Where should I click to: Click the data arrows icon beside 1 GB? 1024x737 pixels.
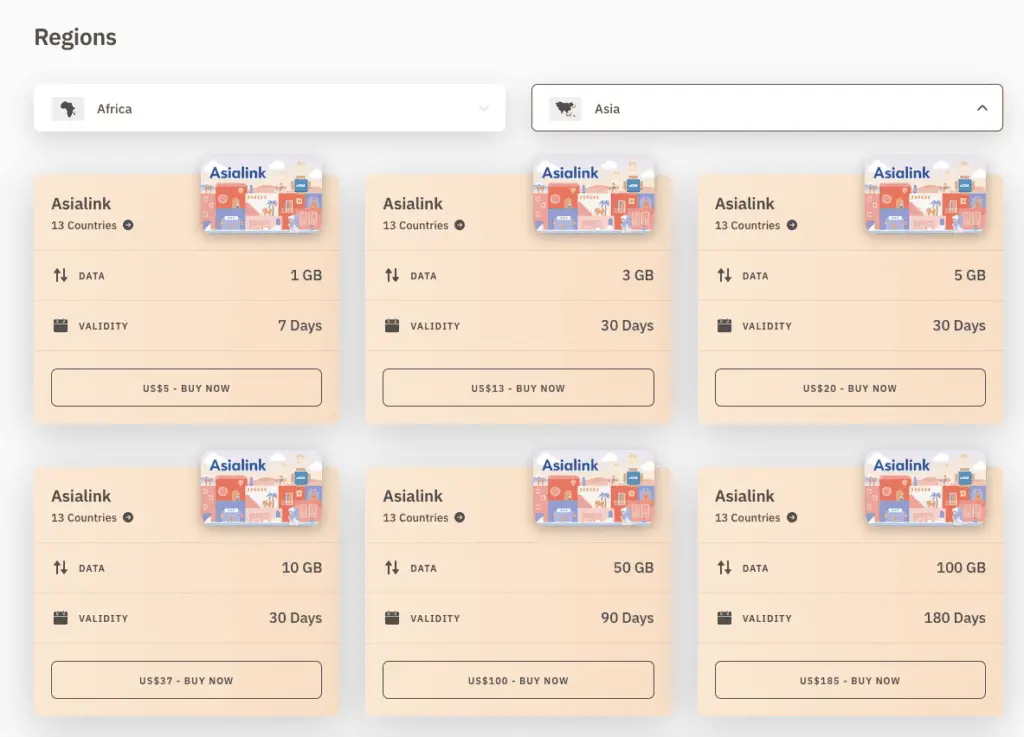[x=61, y=275]
